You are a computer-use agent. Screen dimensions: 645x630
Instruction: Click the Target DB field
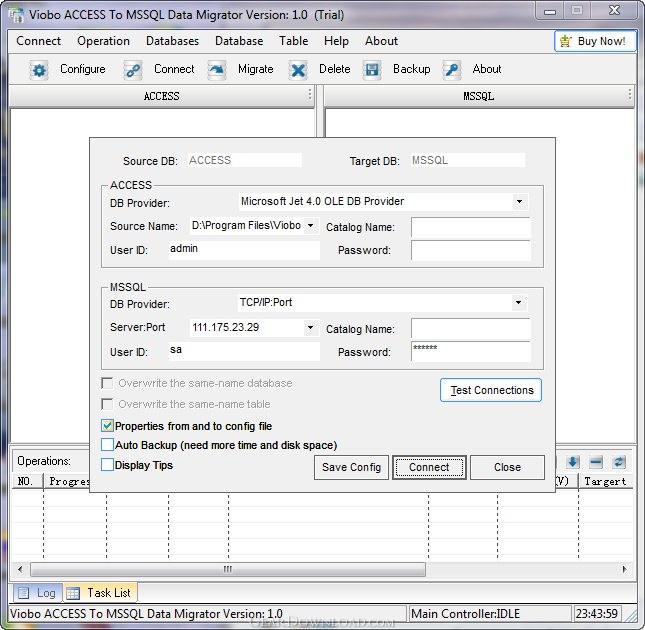468,160
